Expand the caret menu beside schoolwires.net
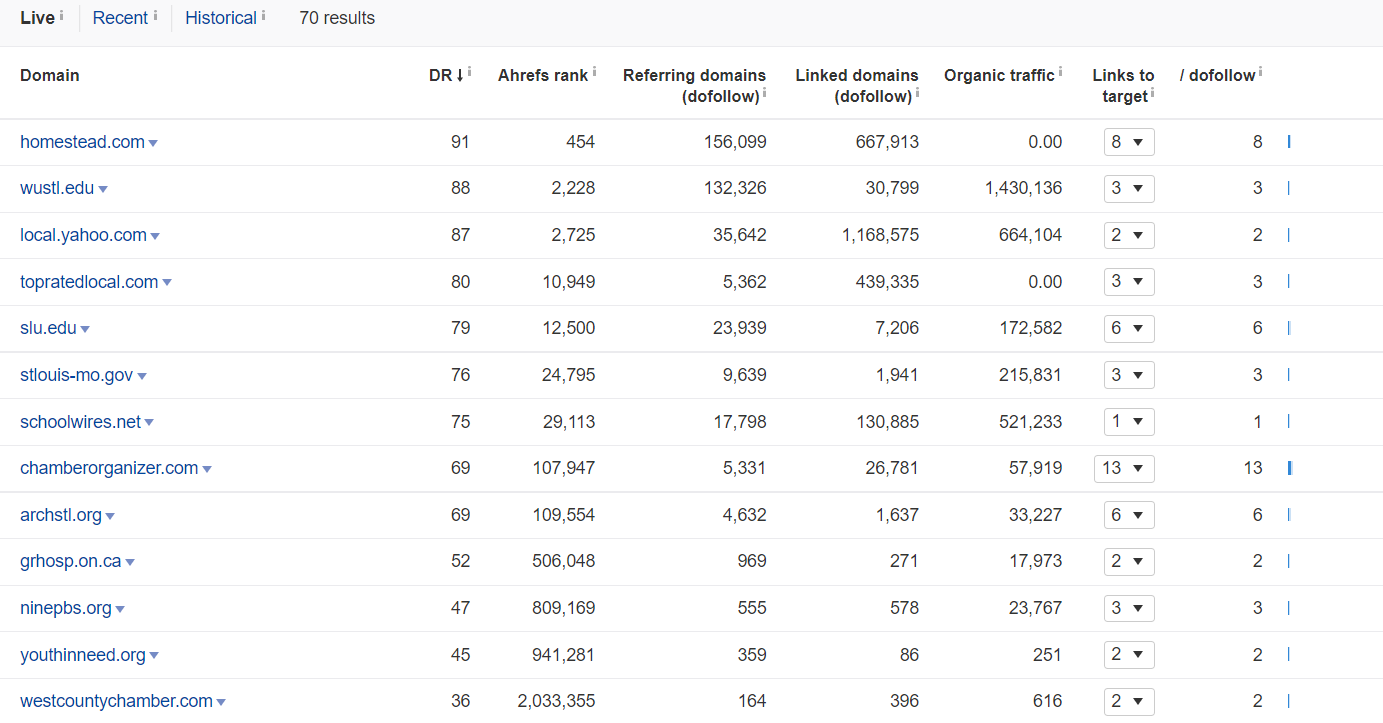The height and width of the screenshot is (723, 1383). (149, 424)
